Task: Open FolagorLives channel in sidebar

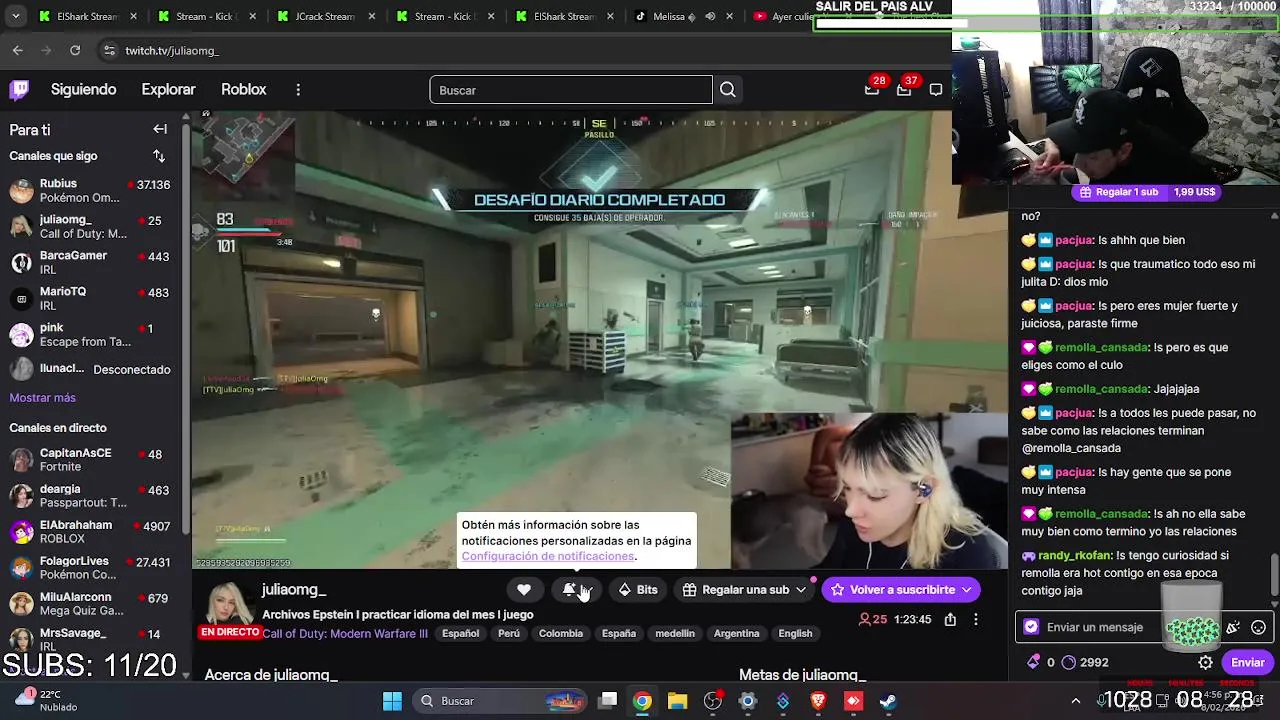Action: click(90, 568)
